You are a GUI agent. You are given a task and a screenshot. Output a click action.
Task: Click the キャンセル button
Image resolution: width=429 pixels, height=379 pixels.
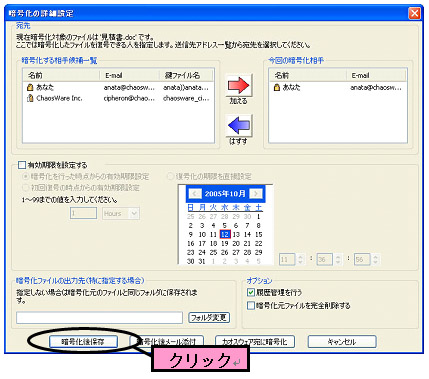point(342,341)
